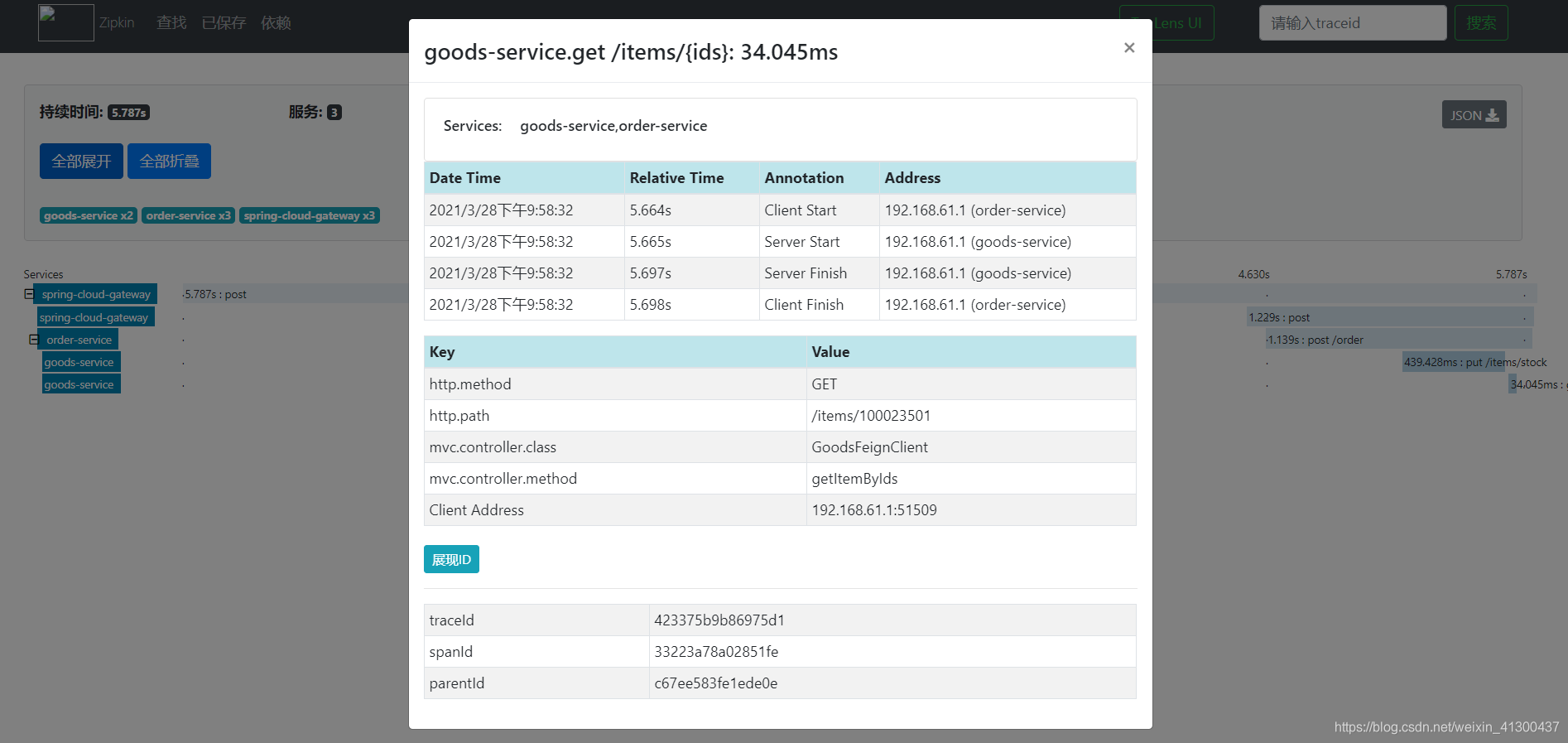Image resolution: width=1568 pixels, height=743 pixels.
Task: Click the /items/100023501 path value
Action: 971,416
